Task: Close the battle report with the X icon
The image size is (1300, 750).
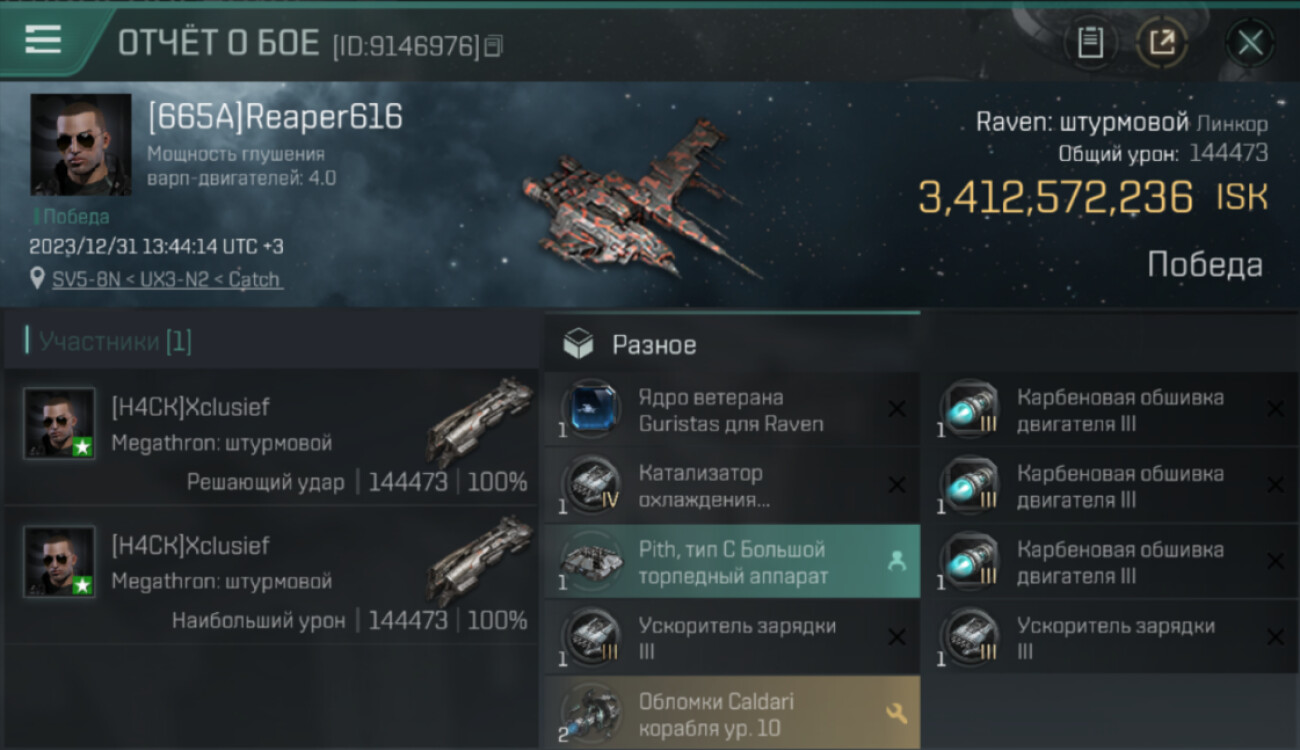Action: point(1250,43)
